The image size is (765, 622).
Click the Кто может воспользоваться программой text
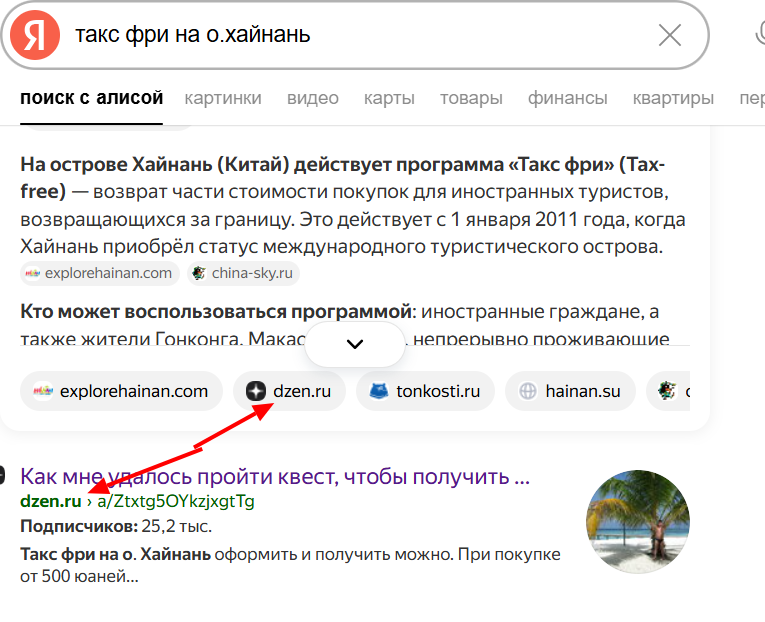point(216,311)
